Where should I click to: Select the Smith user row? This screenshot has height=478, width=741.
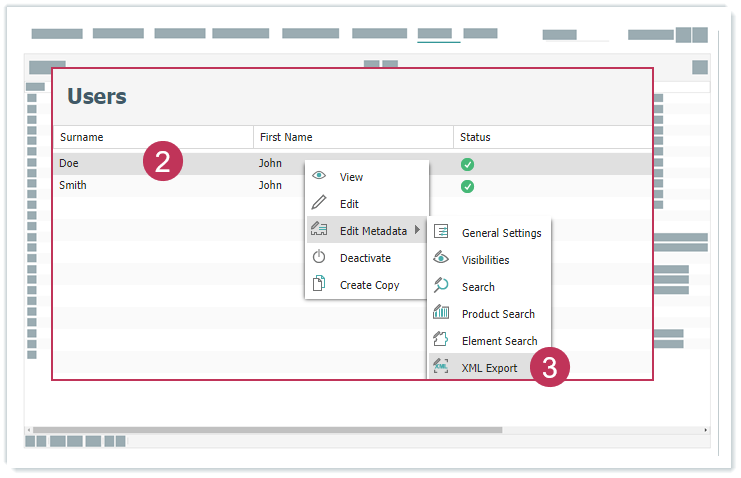click(x=150, y=186)
